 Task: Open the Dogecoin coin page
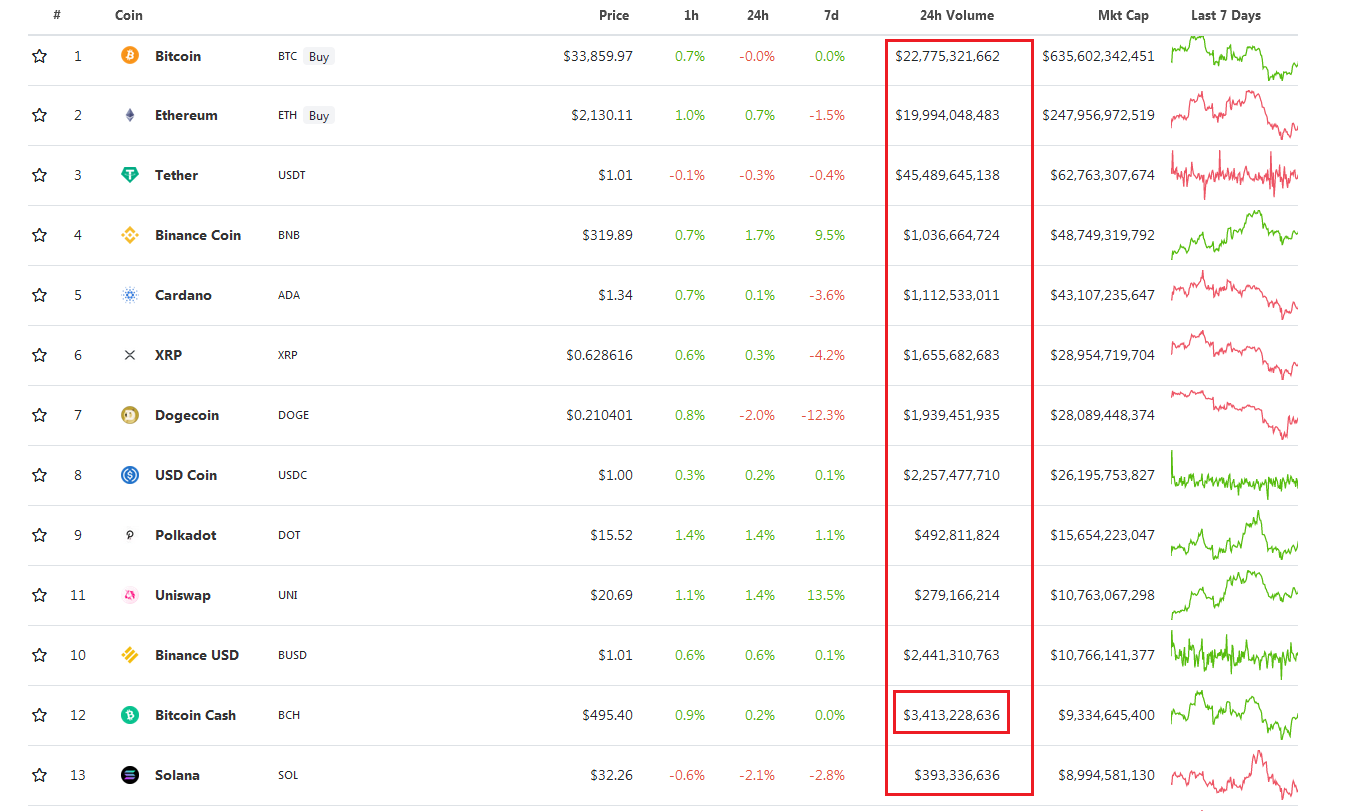(x=187, y=416)
